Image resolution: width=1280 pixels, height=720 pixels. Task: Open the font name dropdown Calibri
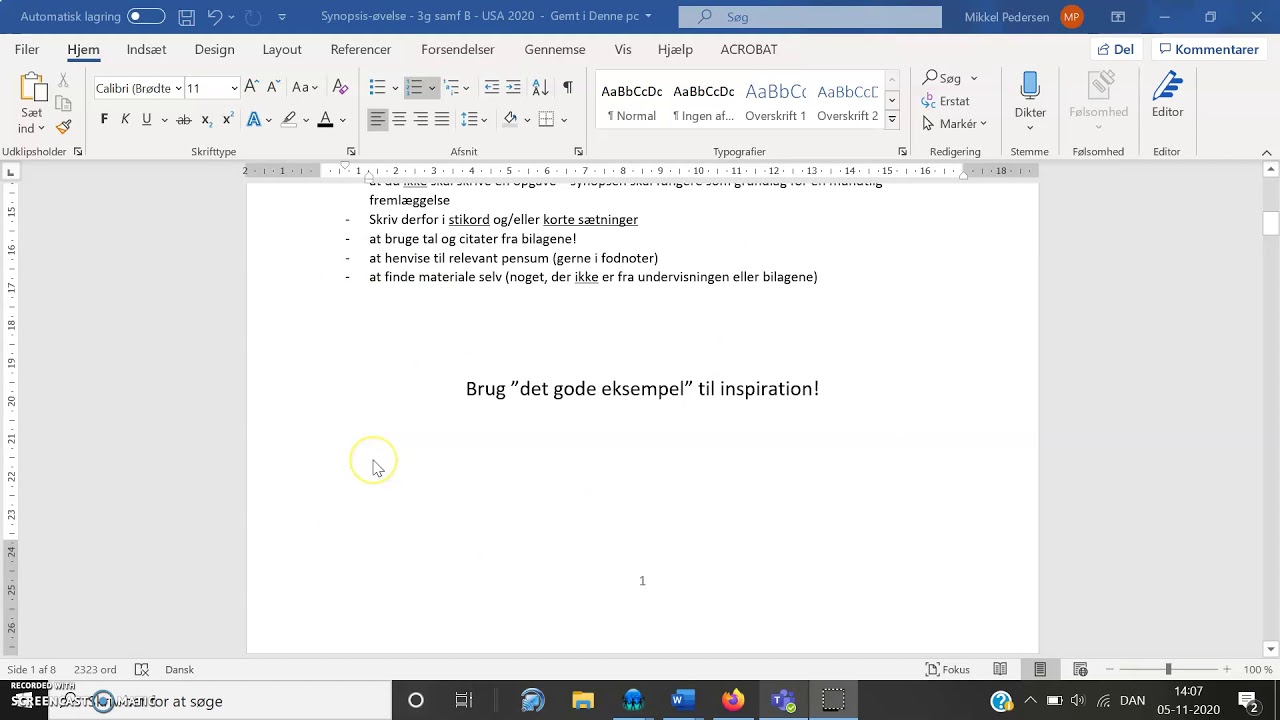[179, 88]
